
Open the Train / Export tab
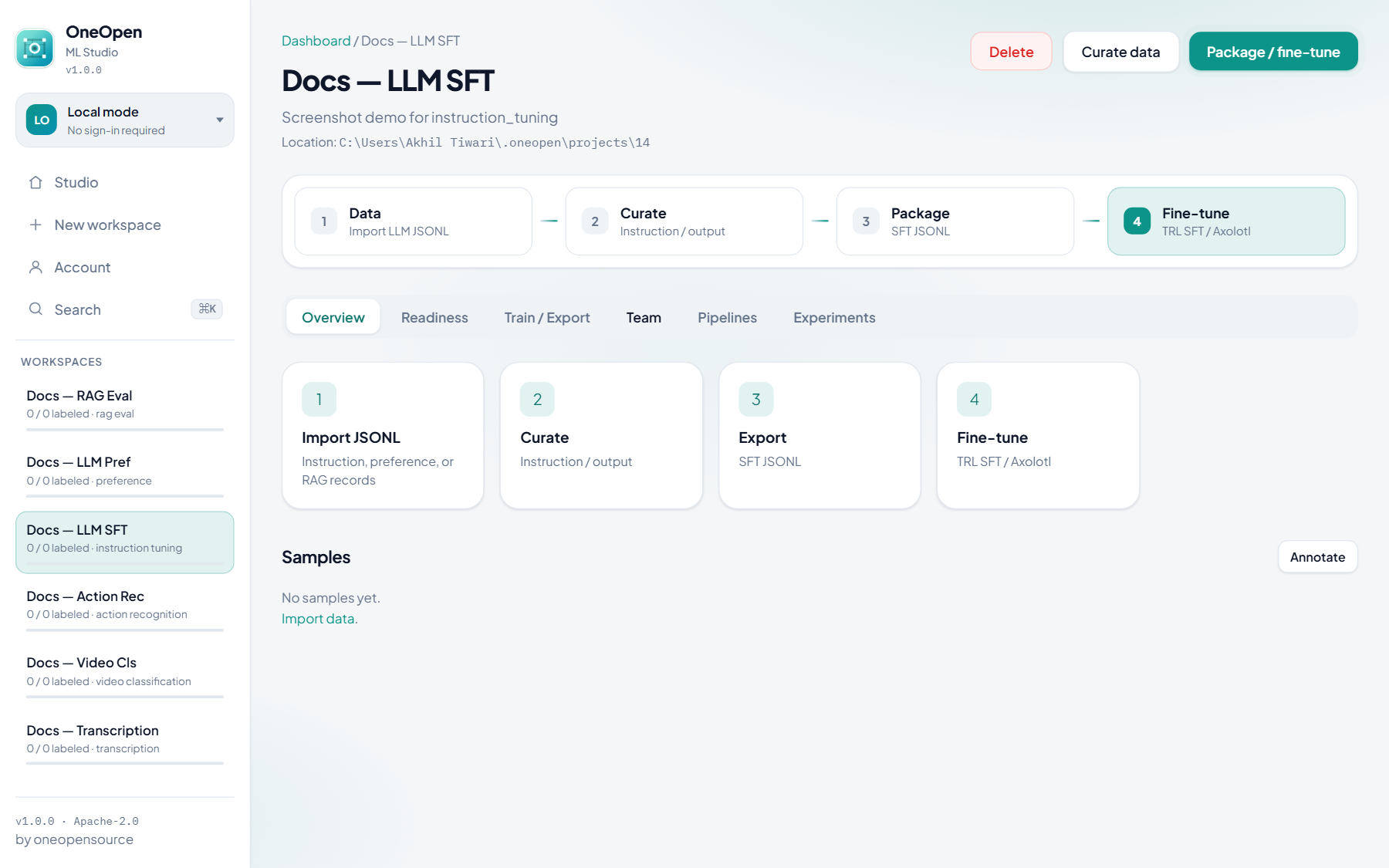coord(547,317)
